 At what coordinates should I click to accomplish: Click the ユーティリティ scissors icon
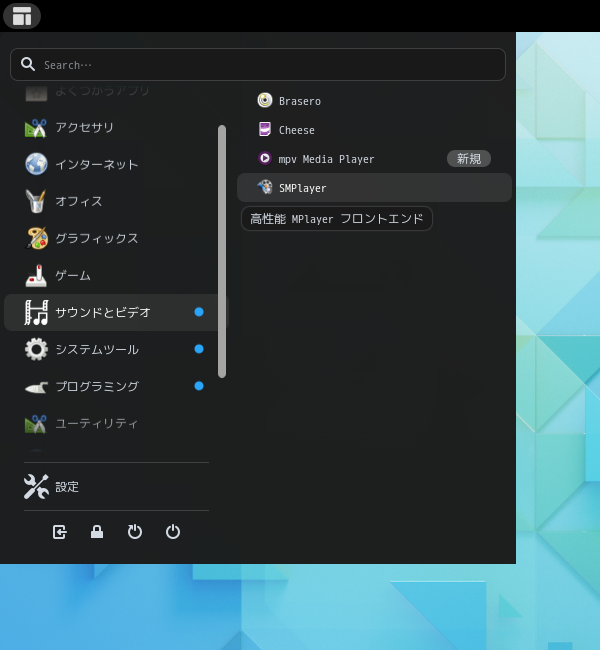(36, 424)
